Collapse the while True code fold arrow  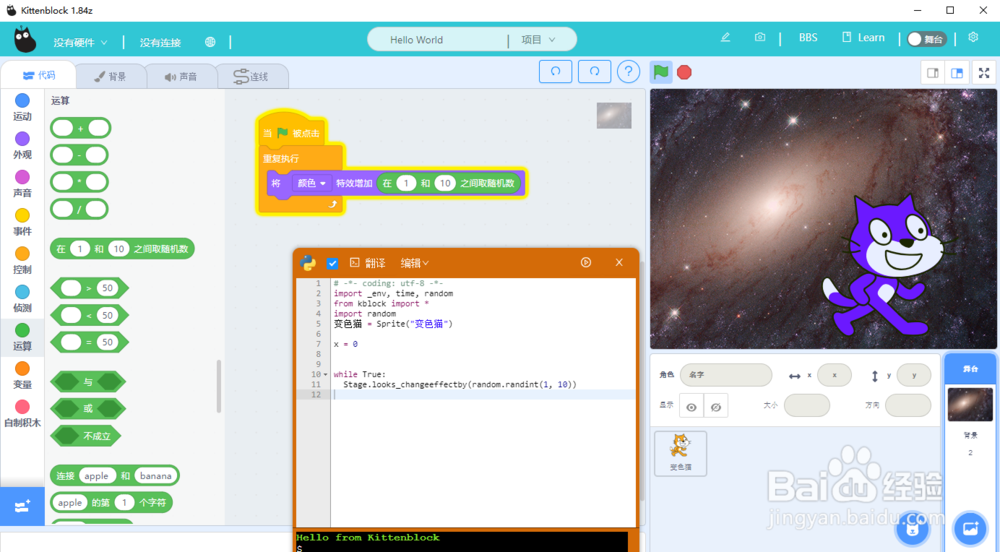pos(326,375)
